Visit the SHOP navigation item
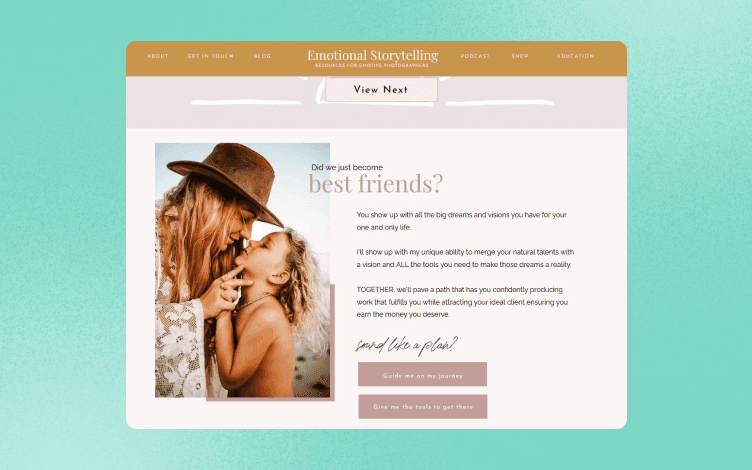Image resolution: width=752 pixels, height=470 pixels. pyautogui.click(x=520, y=56)
